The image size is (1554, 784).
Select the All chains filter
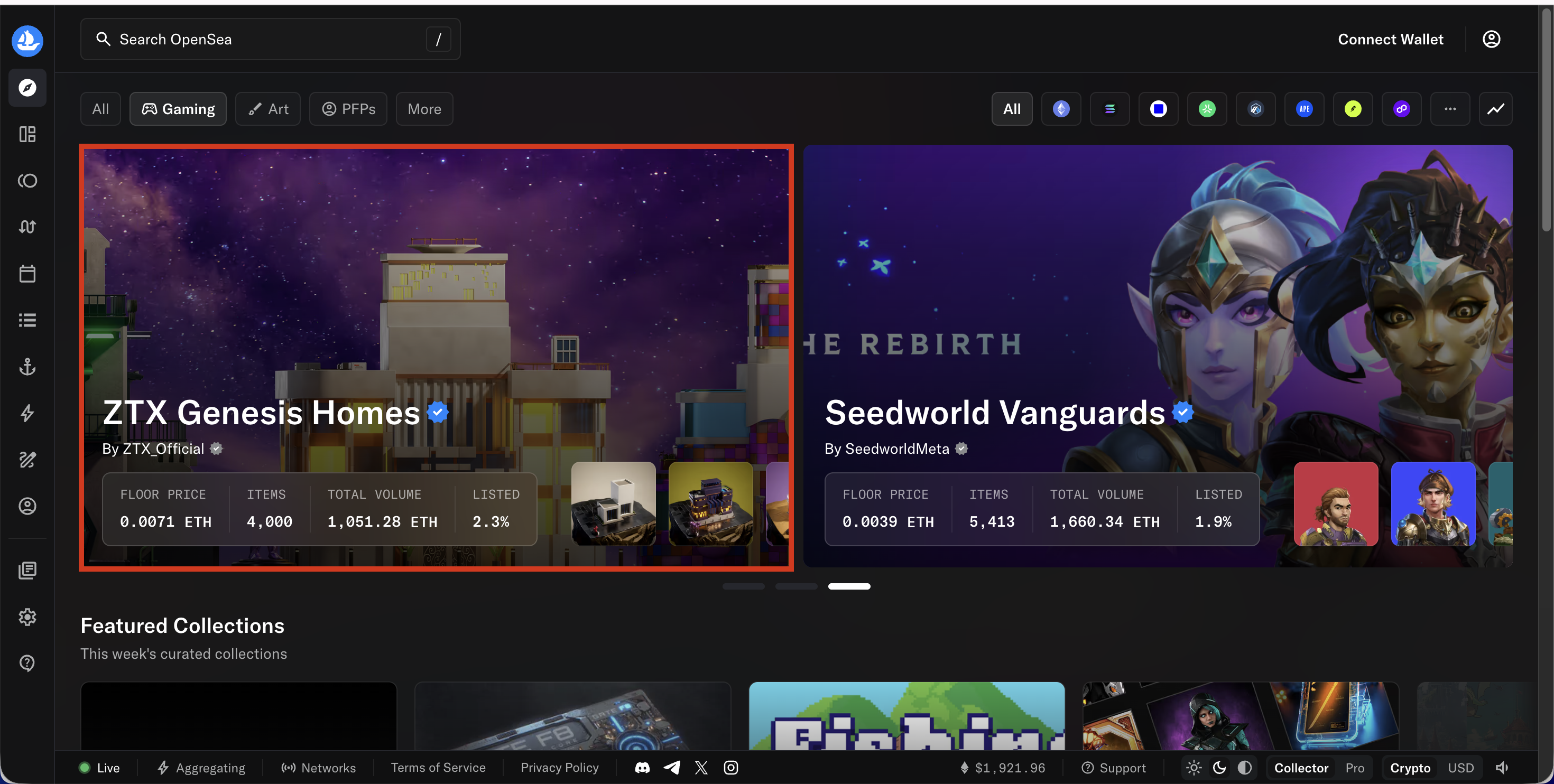[1012, 108]
